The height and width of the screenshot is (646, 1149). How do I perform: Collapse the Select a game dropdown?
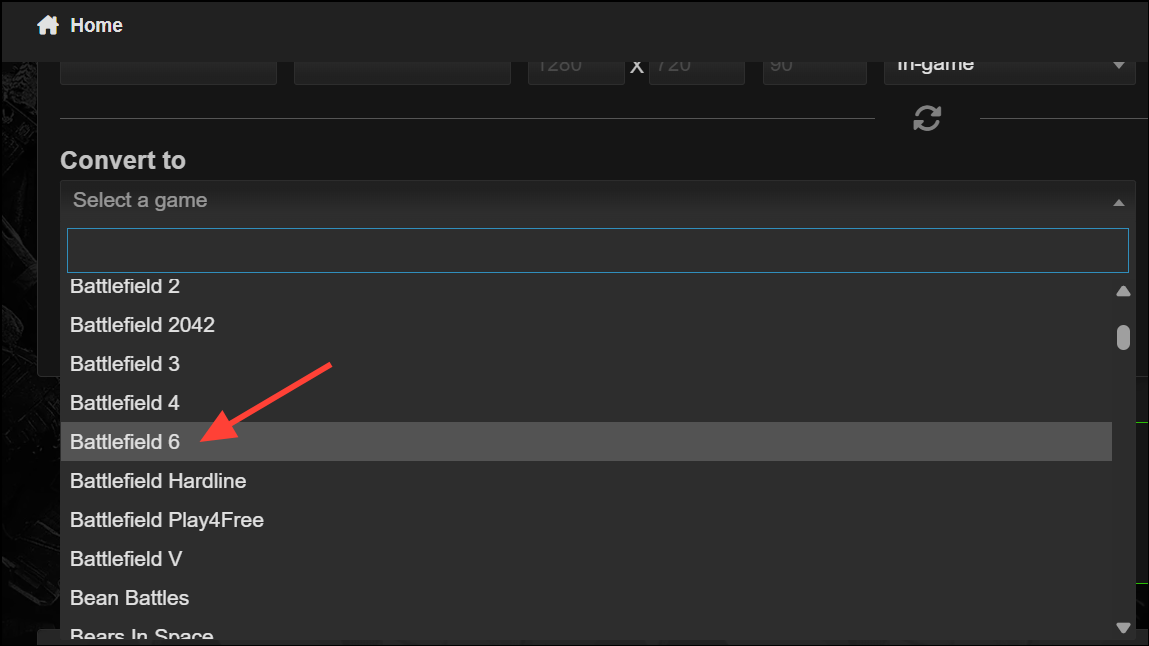pyautogui.click(x=597, y=201)
